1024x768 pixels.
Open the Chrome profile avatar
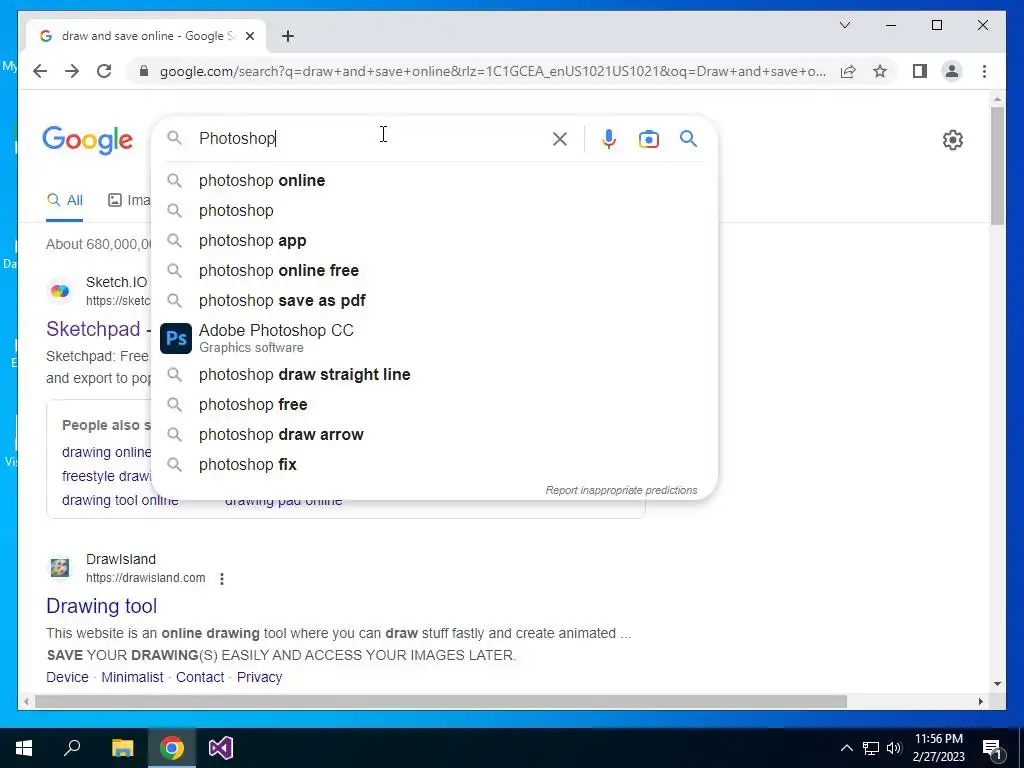click(x=952, y=71)
